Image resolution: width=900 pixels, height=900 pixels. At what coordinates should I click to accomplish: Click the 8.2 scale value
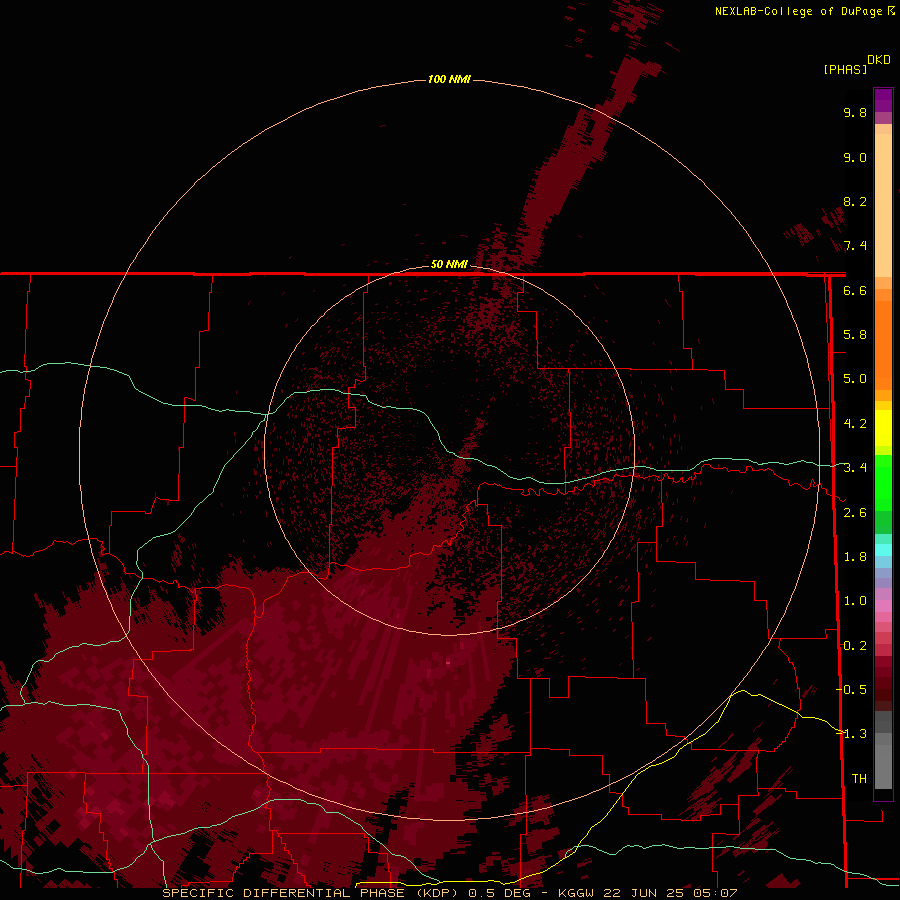tap(855, 201)
